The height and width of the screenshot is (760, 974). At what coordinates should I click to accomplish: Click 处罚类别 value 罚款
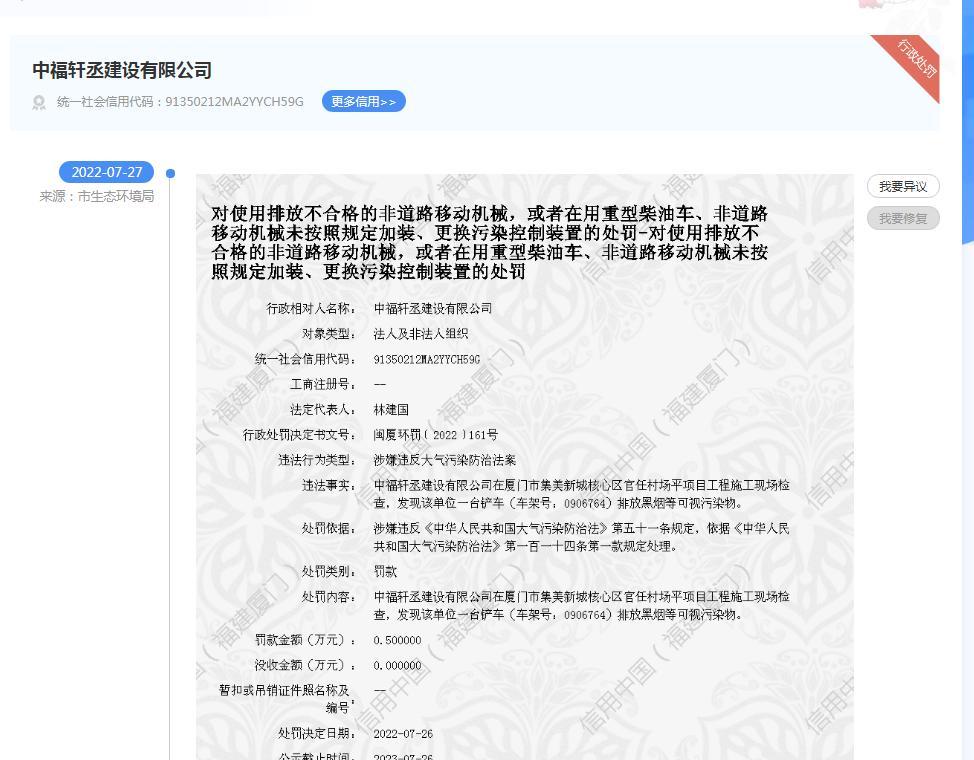385,572
